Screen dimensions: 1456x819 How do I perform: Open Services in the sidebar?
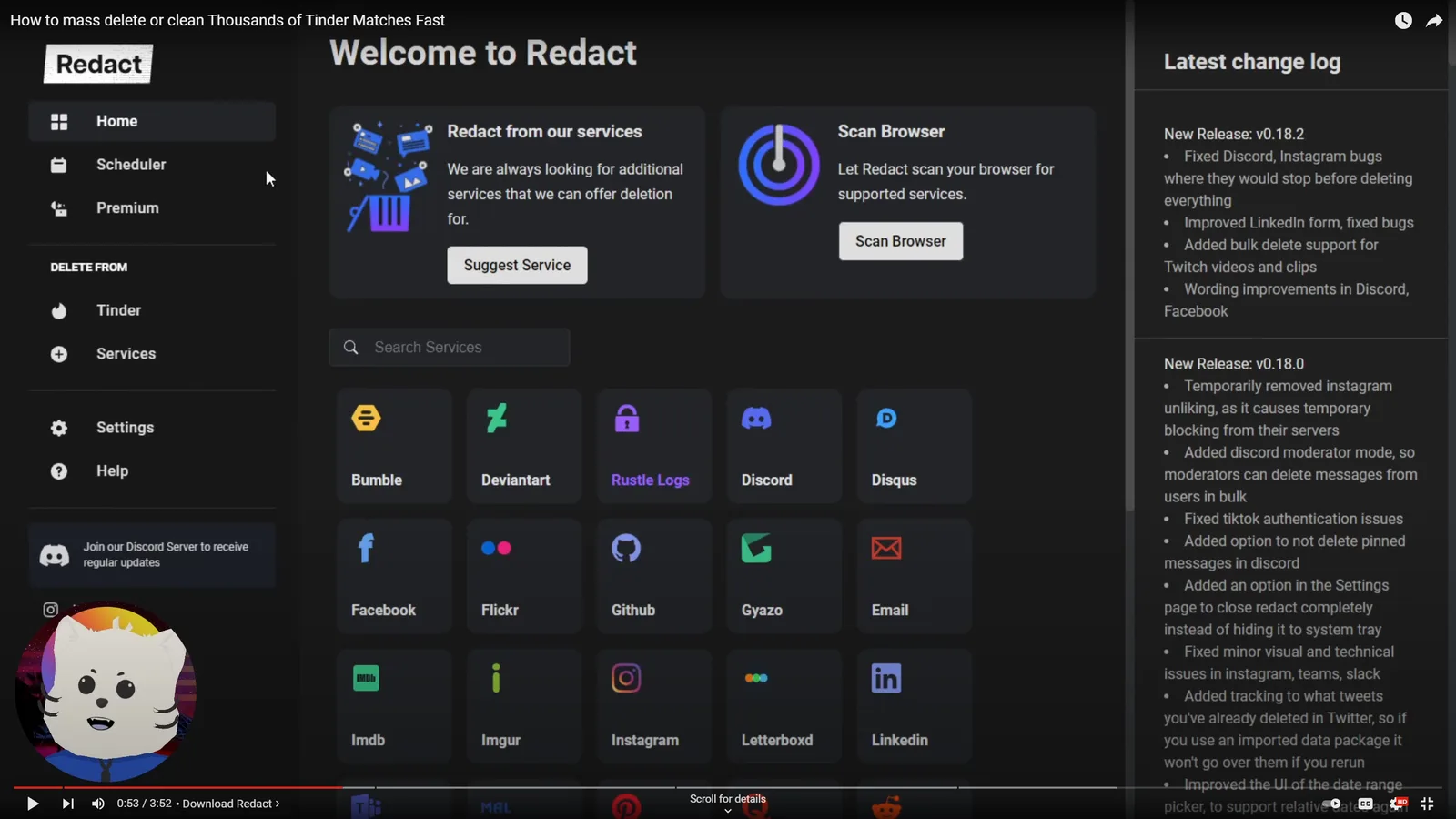[152, 354]
